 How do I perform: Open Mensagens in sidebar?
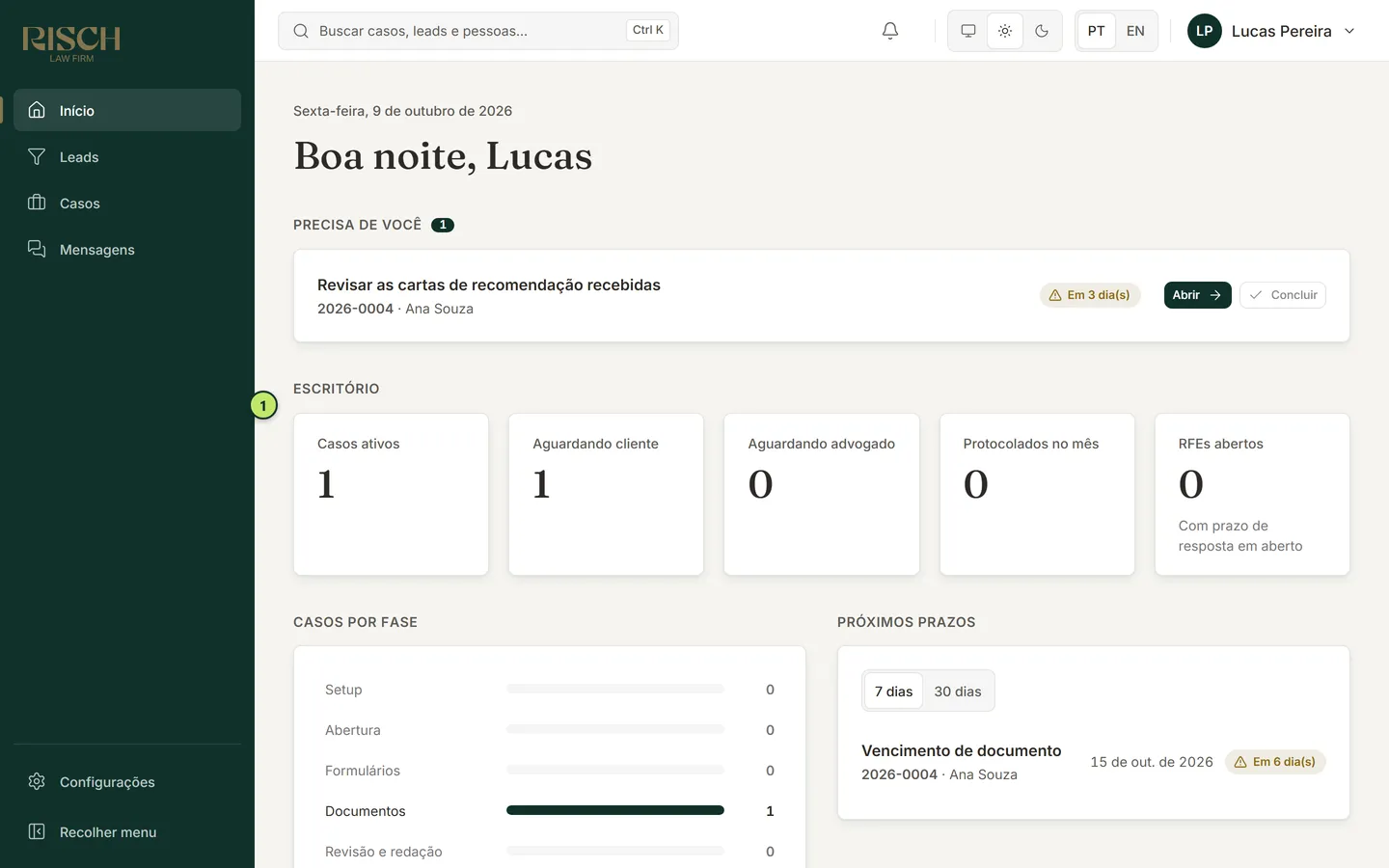[127, 249]
